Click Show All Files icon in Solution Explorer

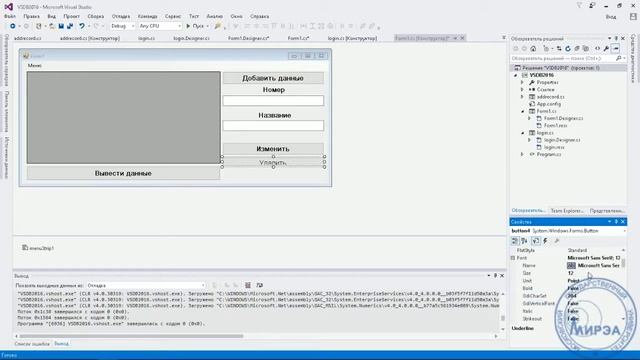(x=586, y=49)
